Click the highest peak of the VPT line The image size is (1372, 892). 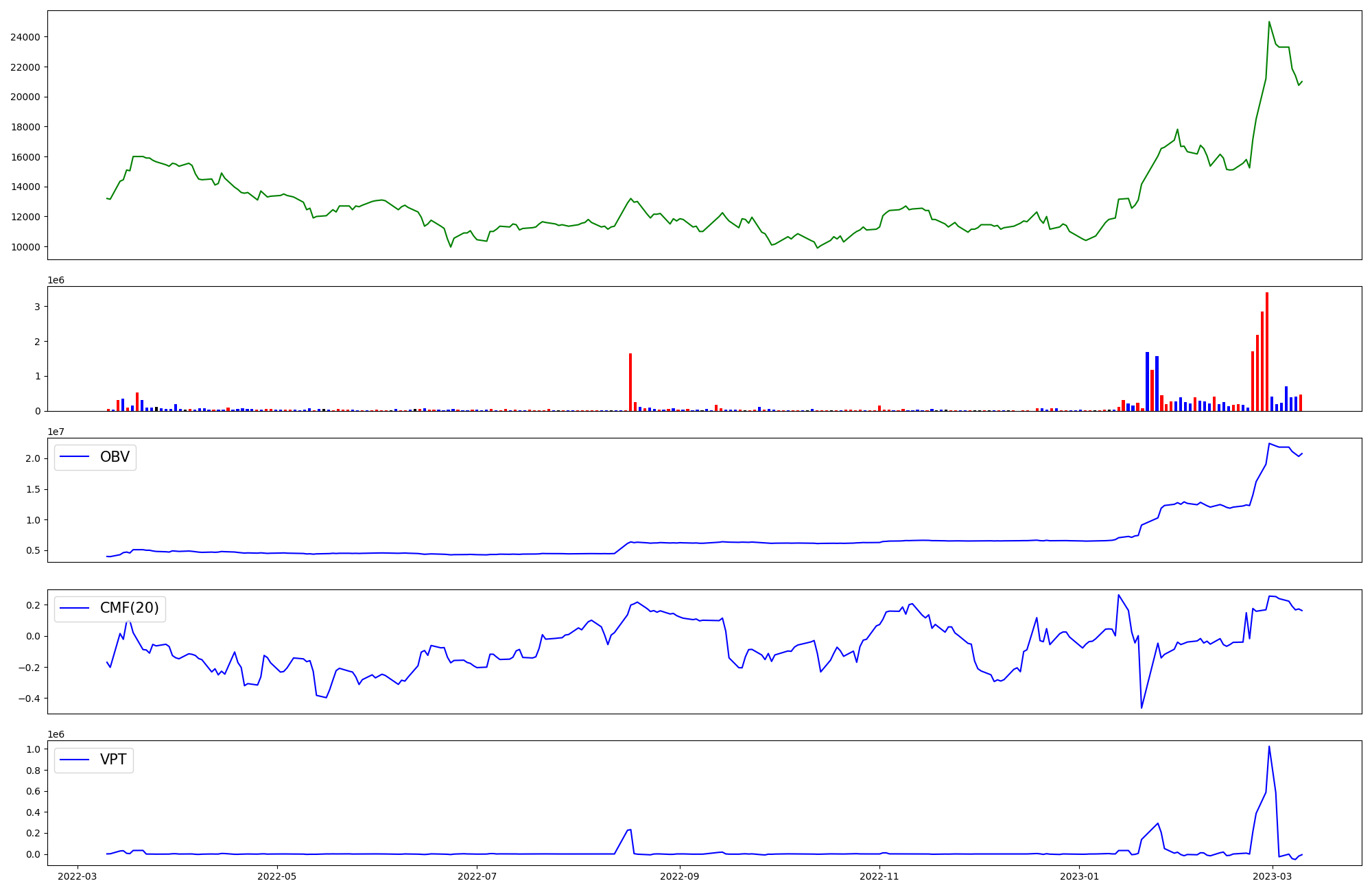1269,747
